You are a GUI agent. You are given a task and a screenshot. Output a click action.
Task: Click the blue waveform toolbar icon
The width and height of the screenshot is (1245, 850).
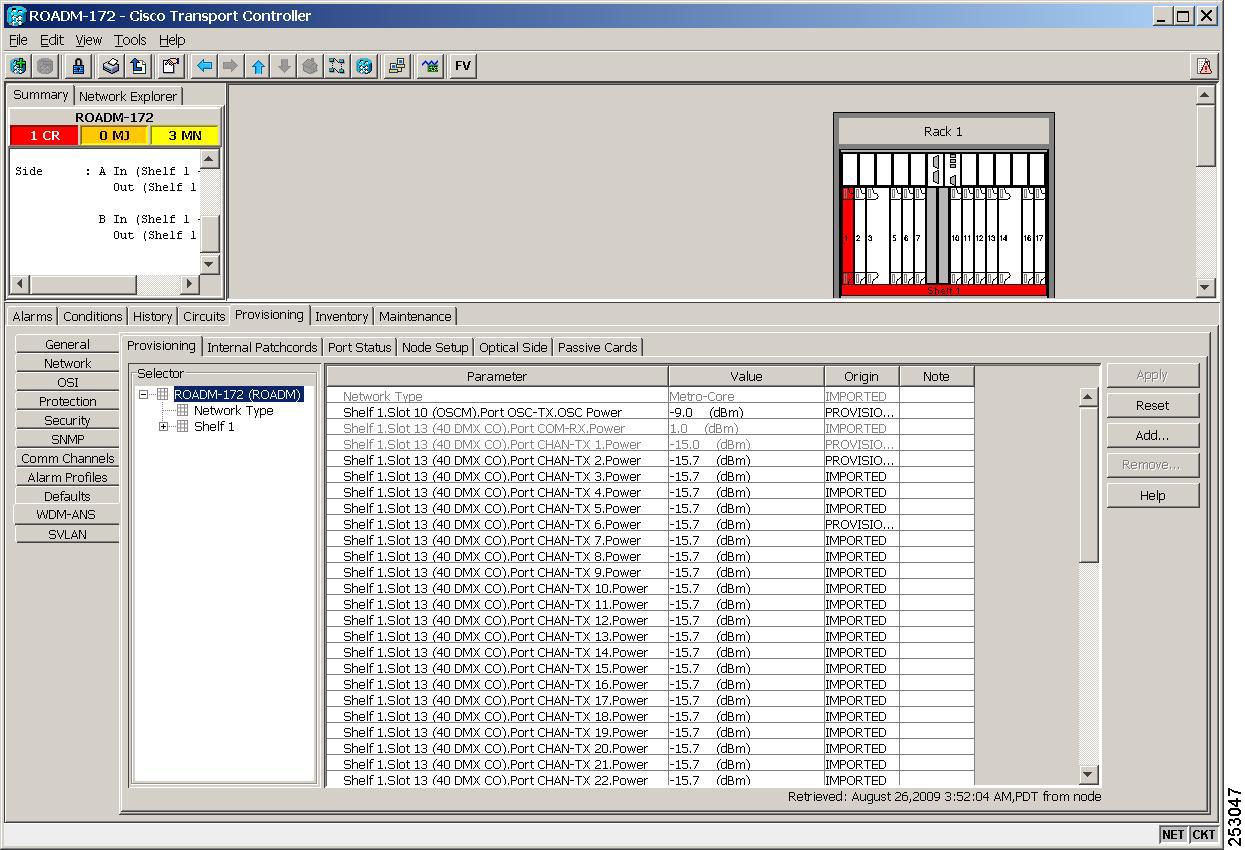(430, 66)
